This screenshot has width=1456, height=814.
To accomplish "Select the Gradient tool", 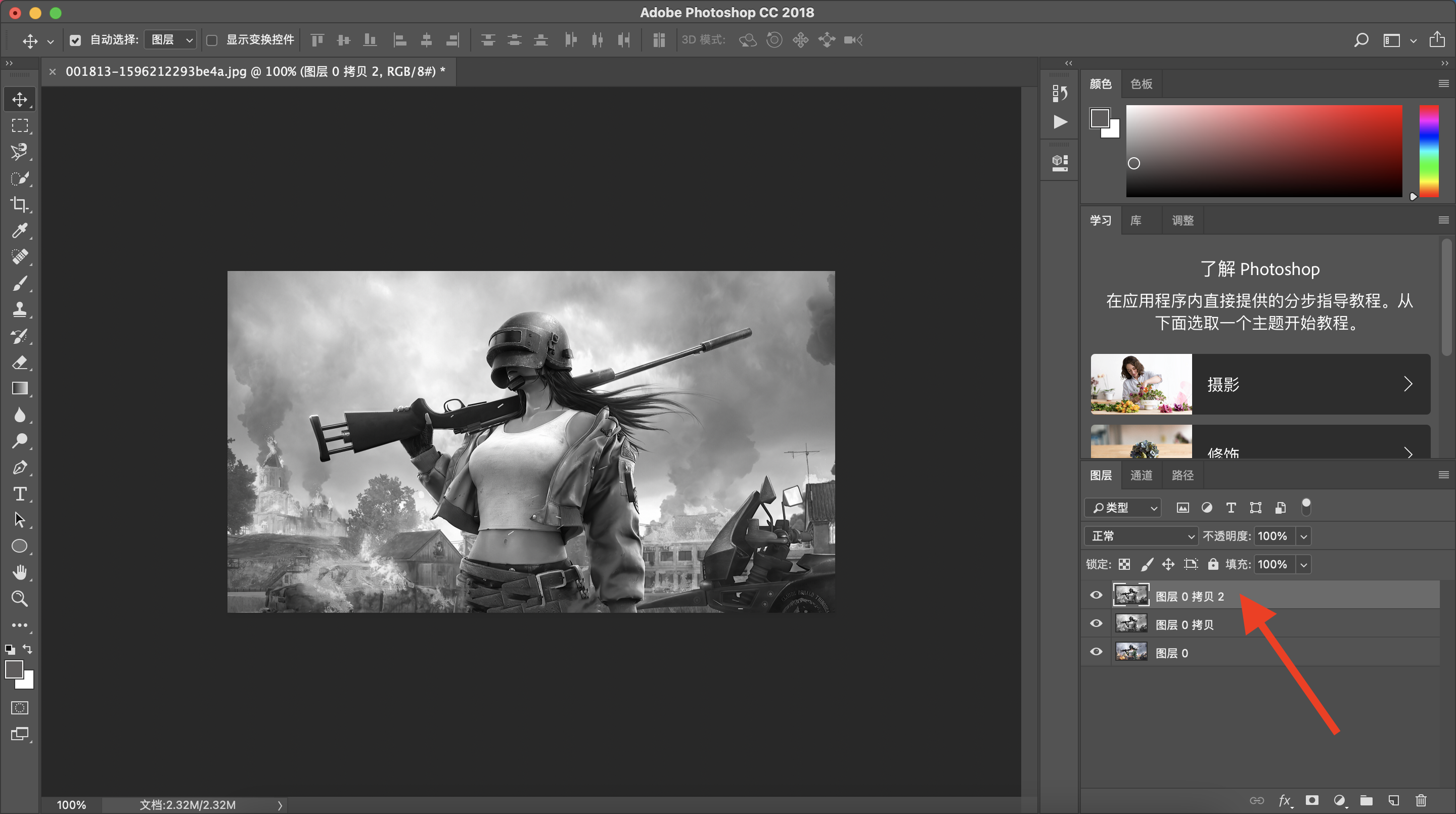I will 20,388.
